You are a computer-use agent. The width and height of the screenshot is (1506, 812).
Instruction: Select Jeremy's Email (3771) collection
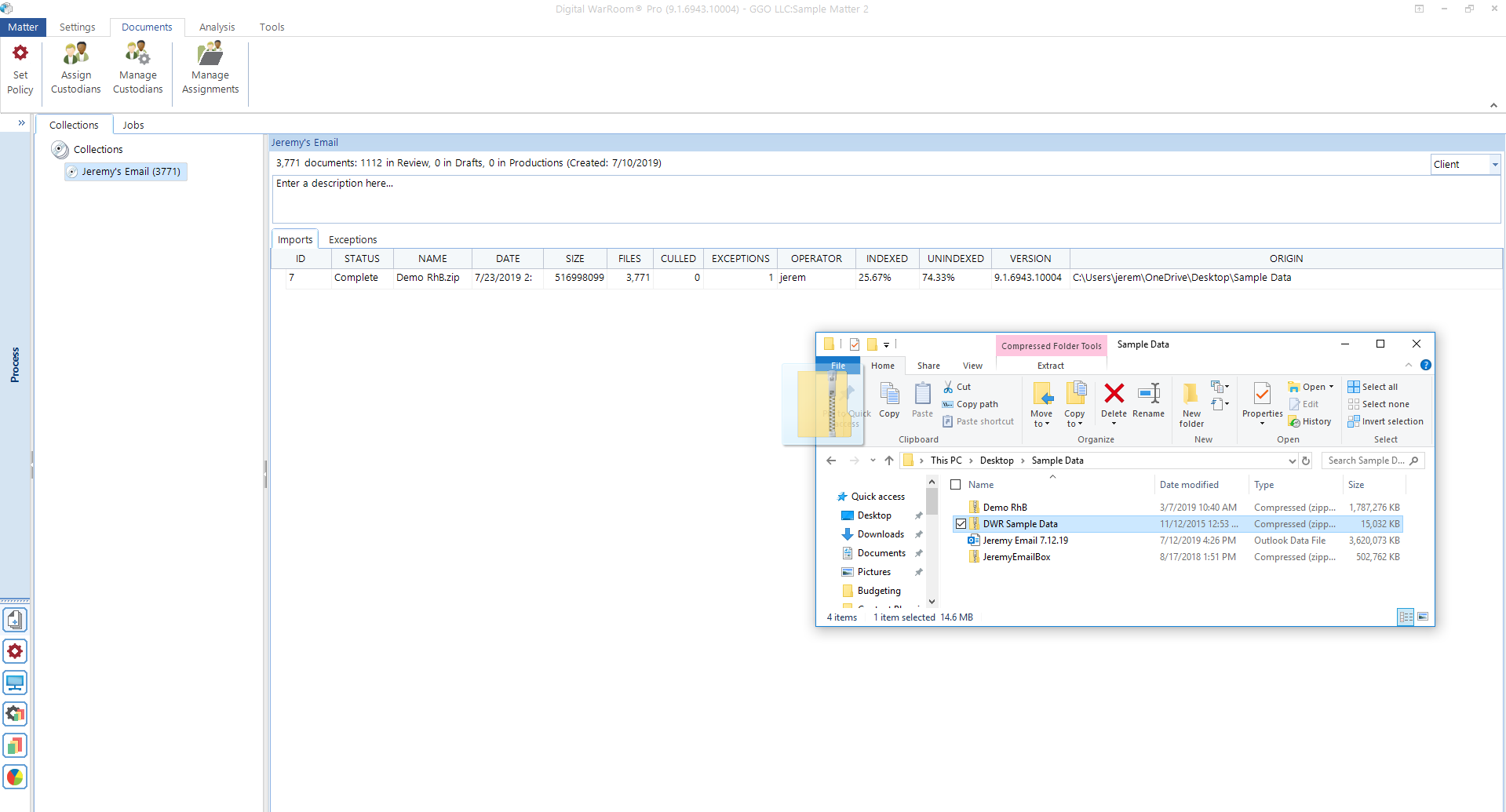(x=126, y=172)
